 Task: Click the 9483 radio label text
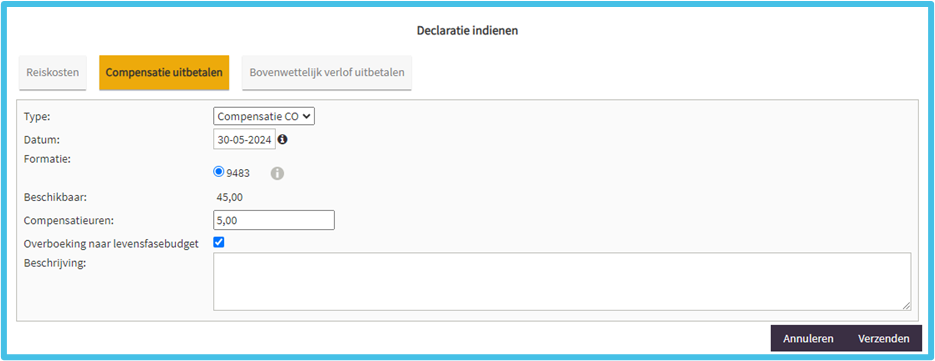(x=238, y=174)
